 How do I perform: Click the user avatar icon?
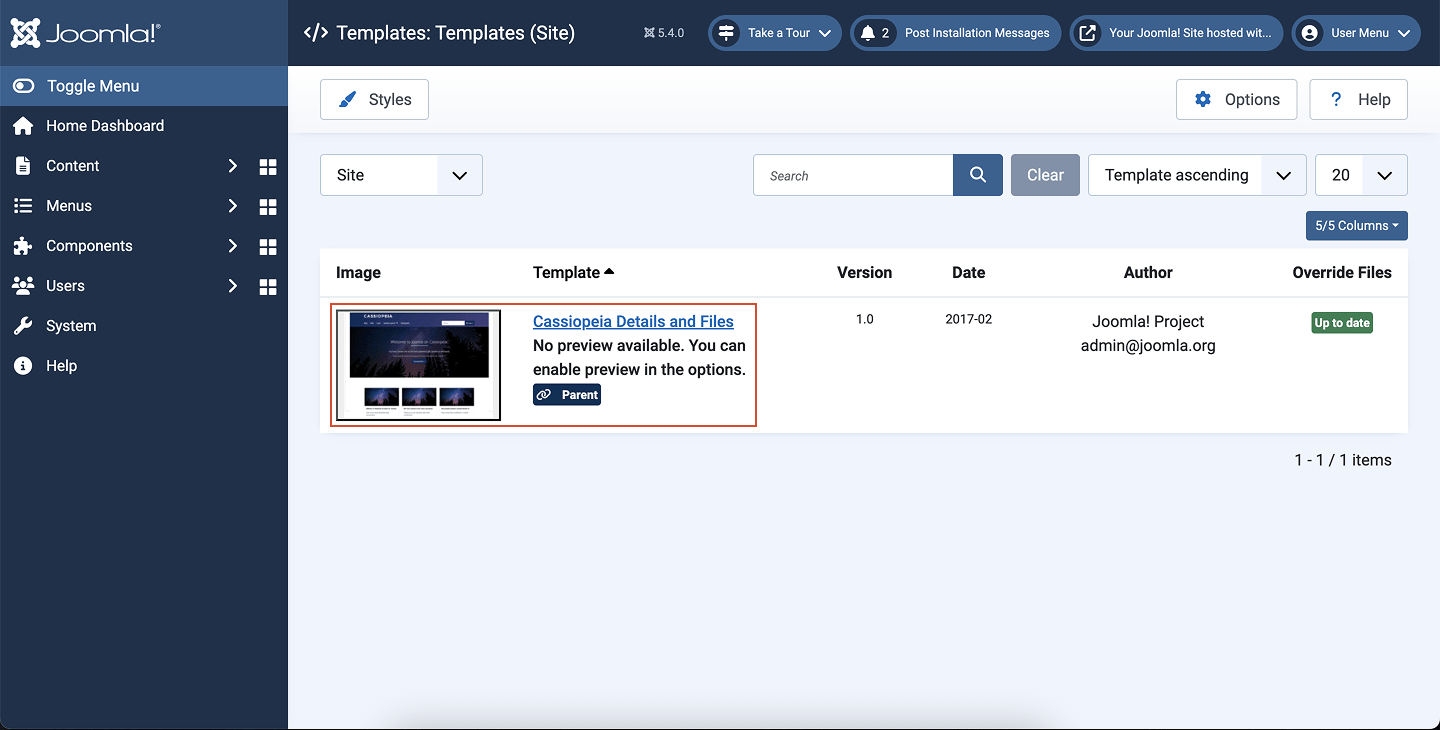coord(1309,33)
